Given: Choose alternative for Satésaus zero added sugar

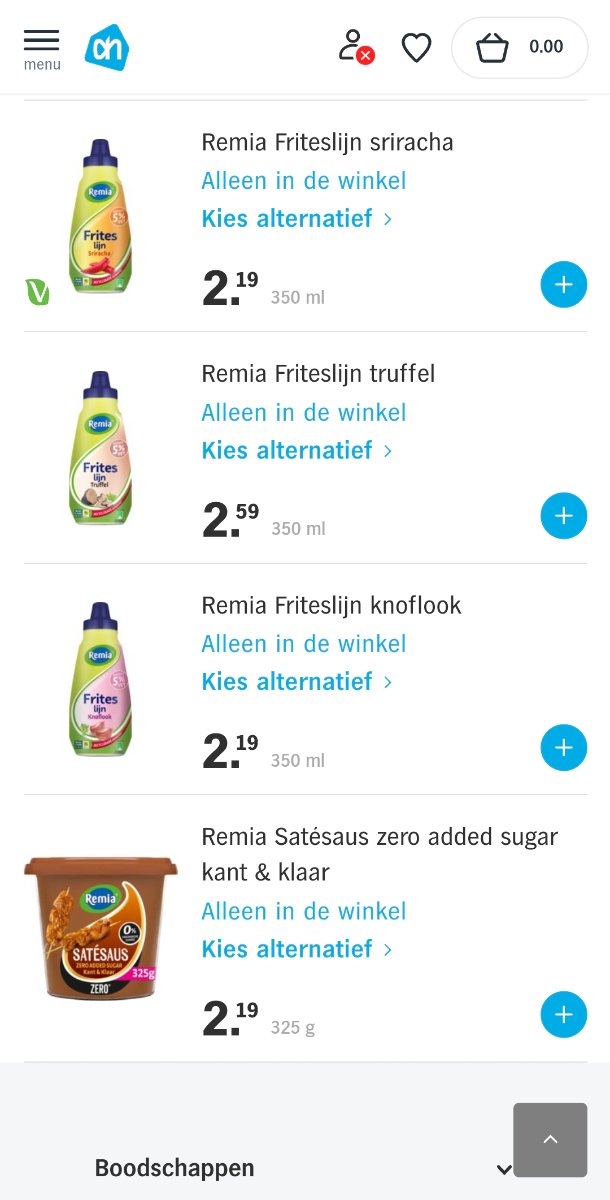Looking at the screenshot, I should coord(296,948).
